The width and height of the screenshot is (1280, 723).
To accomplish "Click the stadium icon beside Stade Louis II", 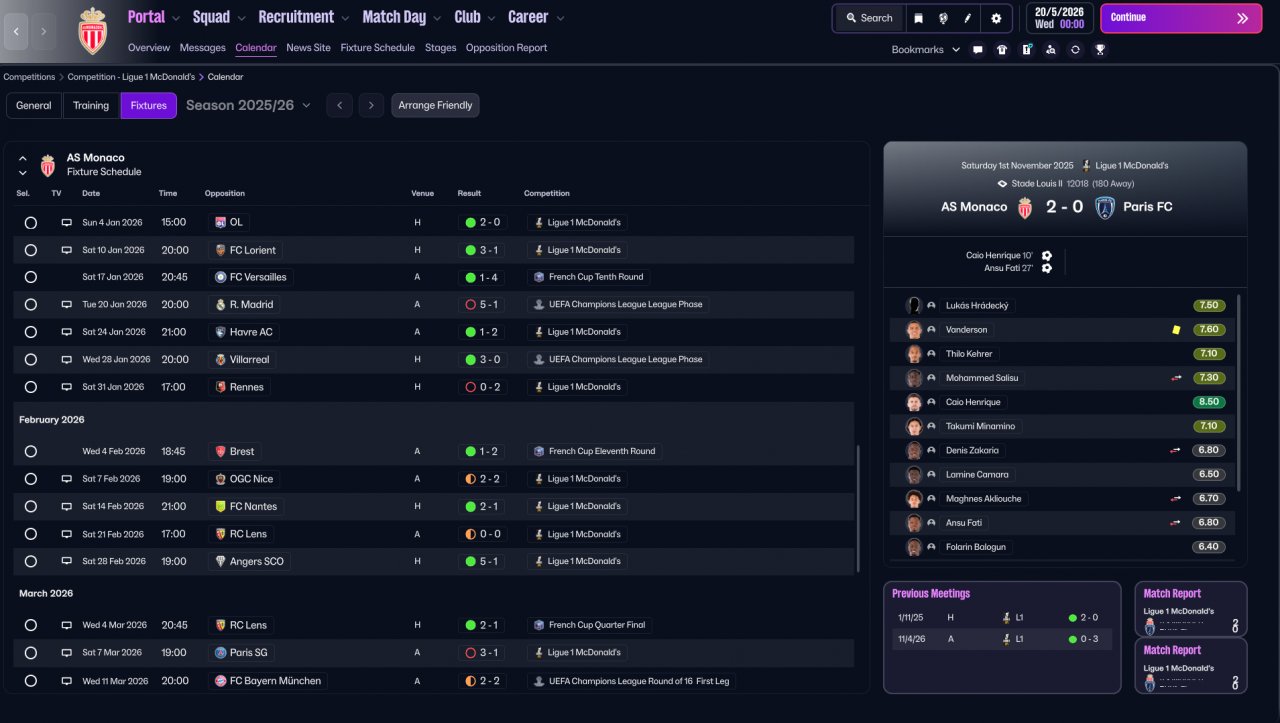I will pyautogui.click(x=1002, y=184).
